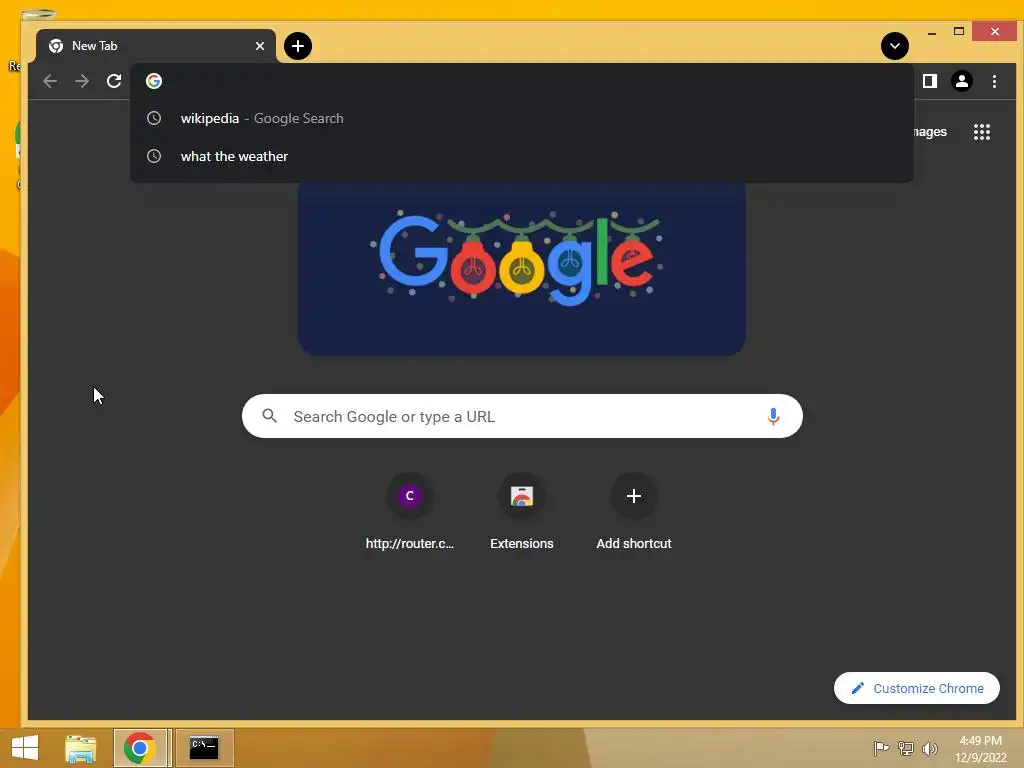1024x768 pixels.
Task: Click the Customize Chrome button
Action: point(917,688)
